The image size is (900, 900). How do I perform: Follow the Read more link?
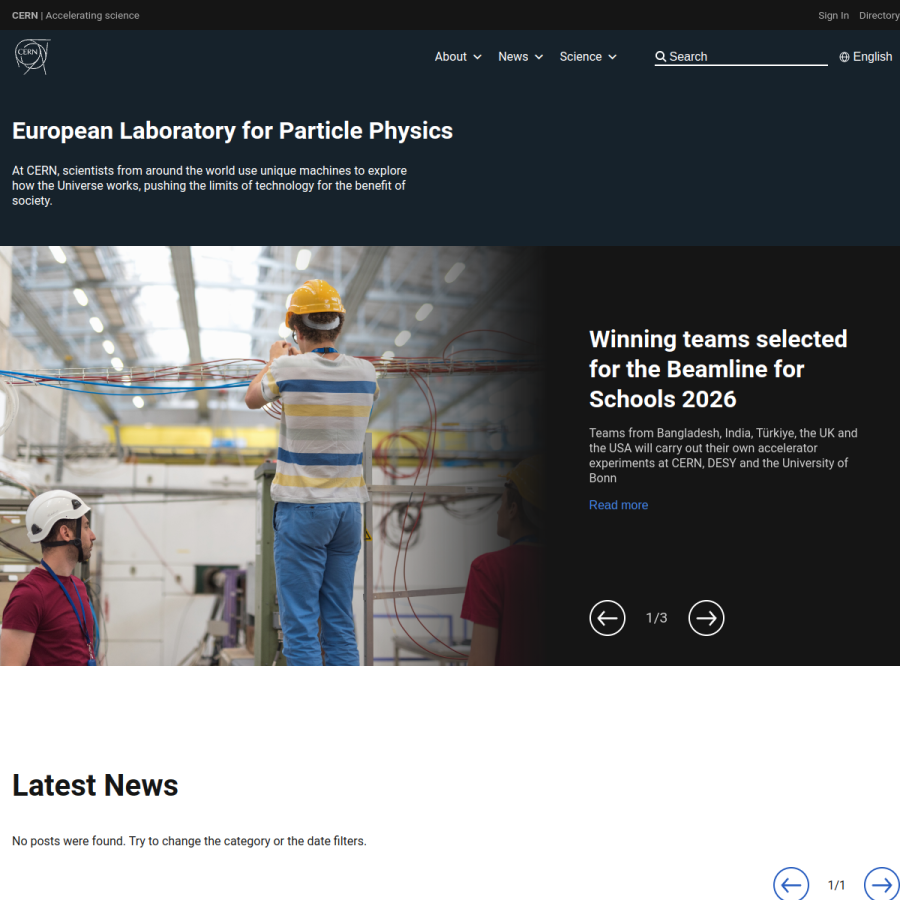click(618, 505)
